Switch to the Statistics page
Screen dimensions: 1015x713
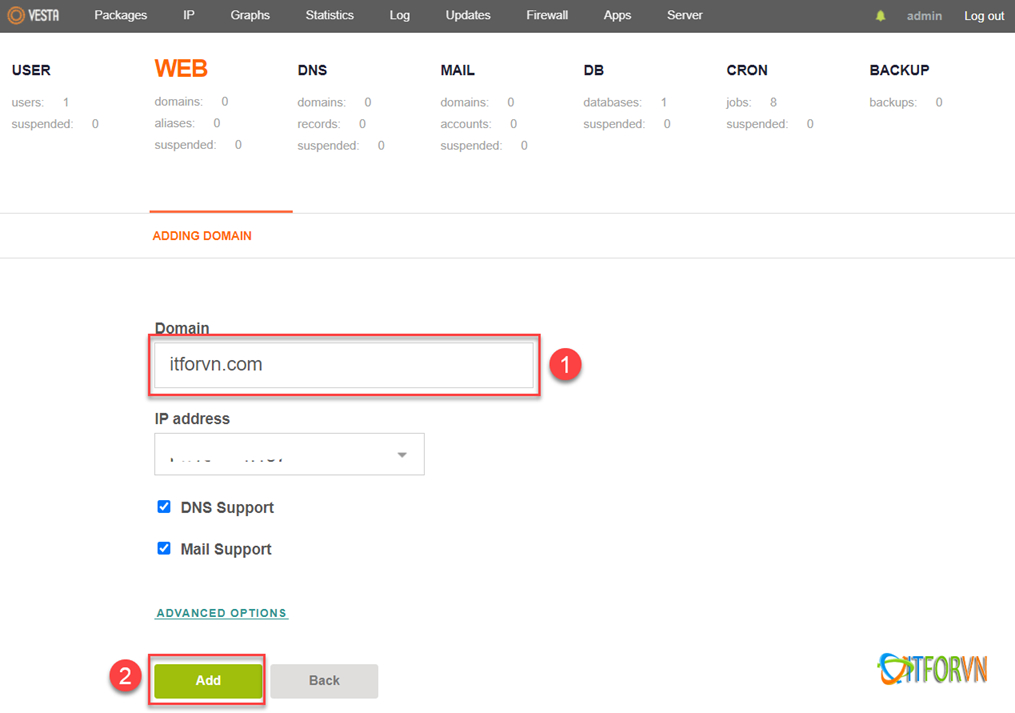(x=329, y=16)
